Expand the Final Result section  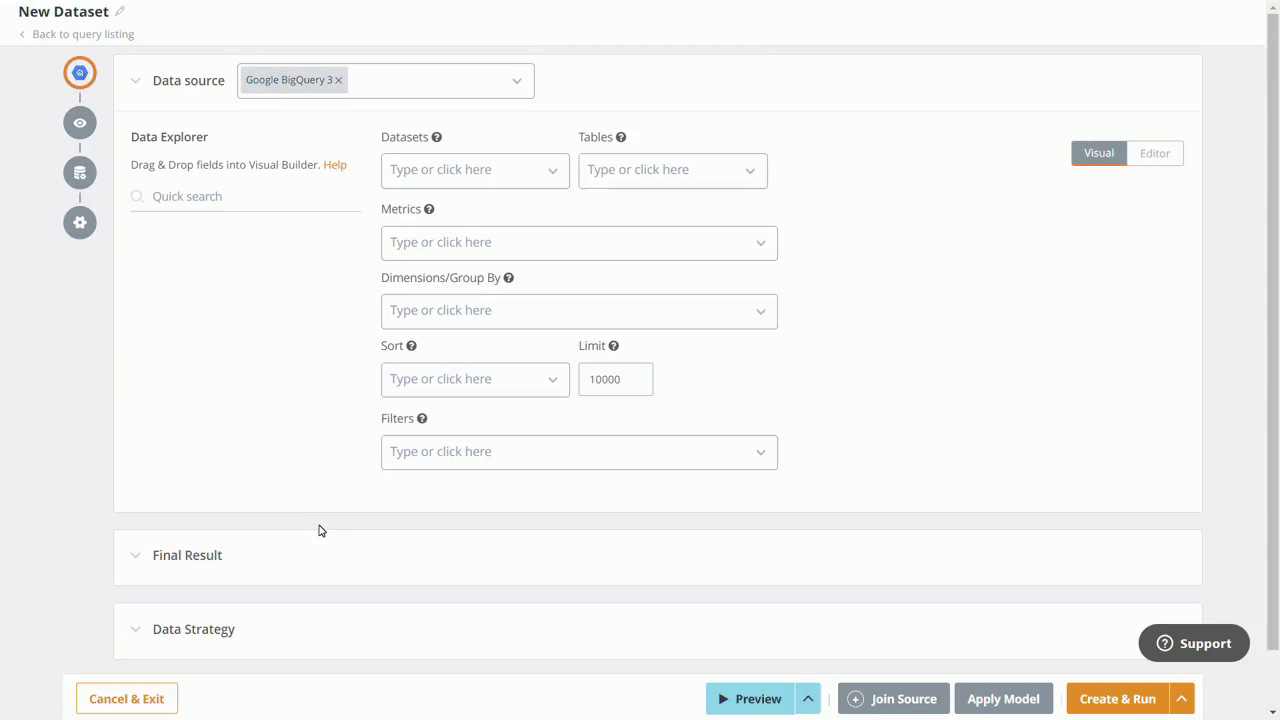[x=136, y=555]
